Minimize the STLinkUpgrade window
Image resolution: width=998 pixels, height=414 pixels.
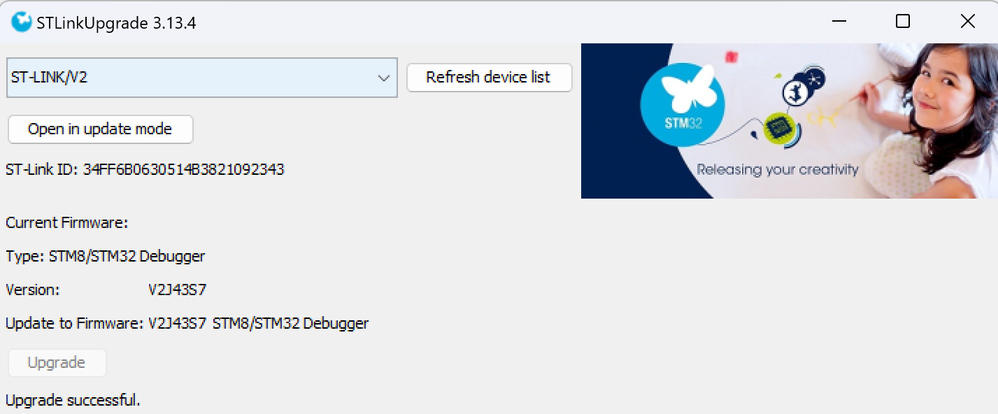tap(838, 21)
